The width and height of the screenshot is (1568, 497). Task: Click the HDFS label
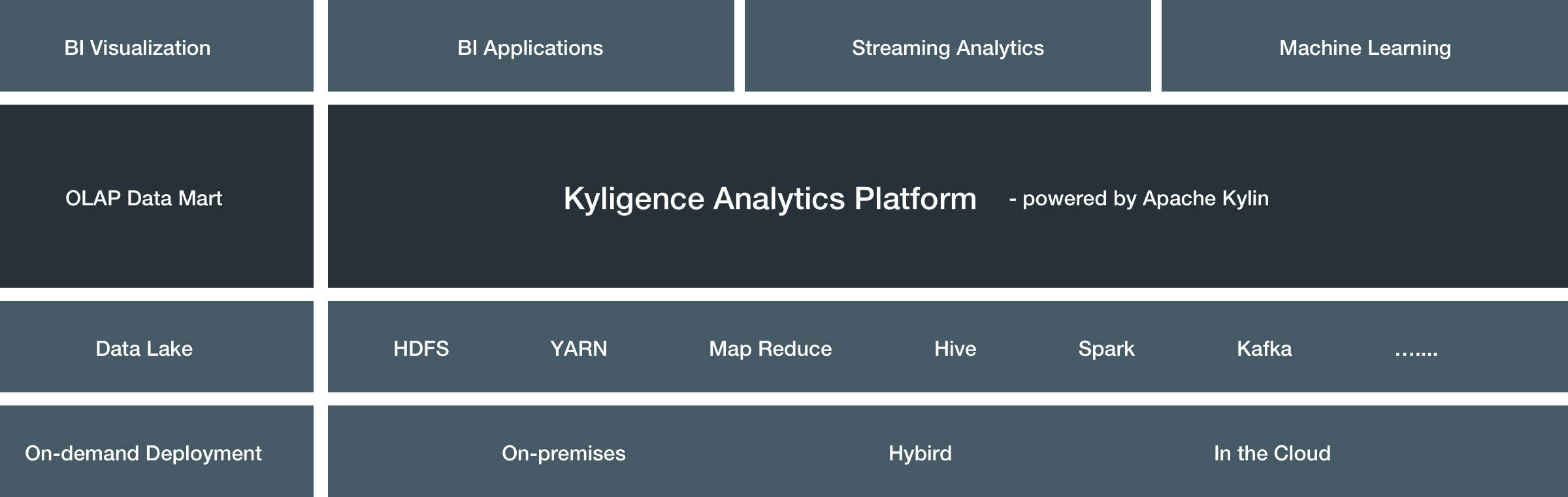pyautogui.click(x=421, y=349)
